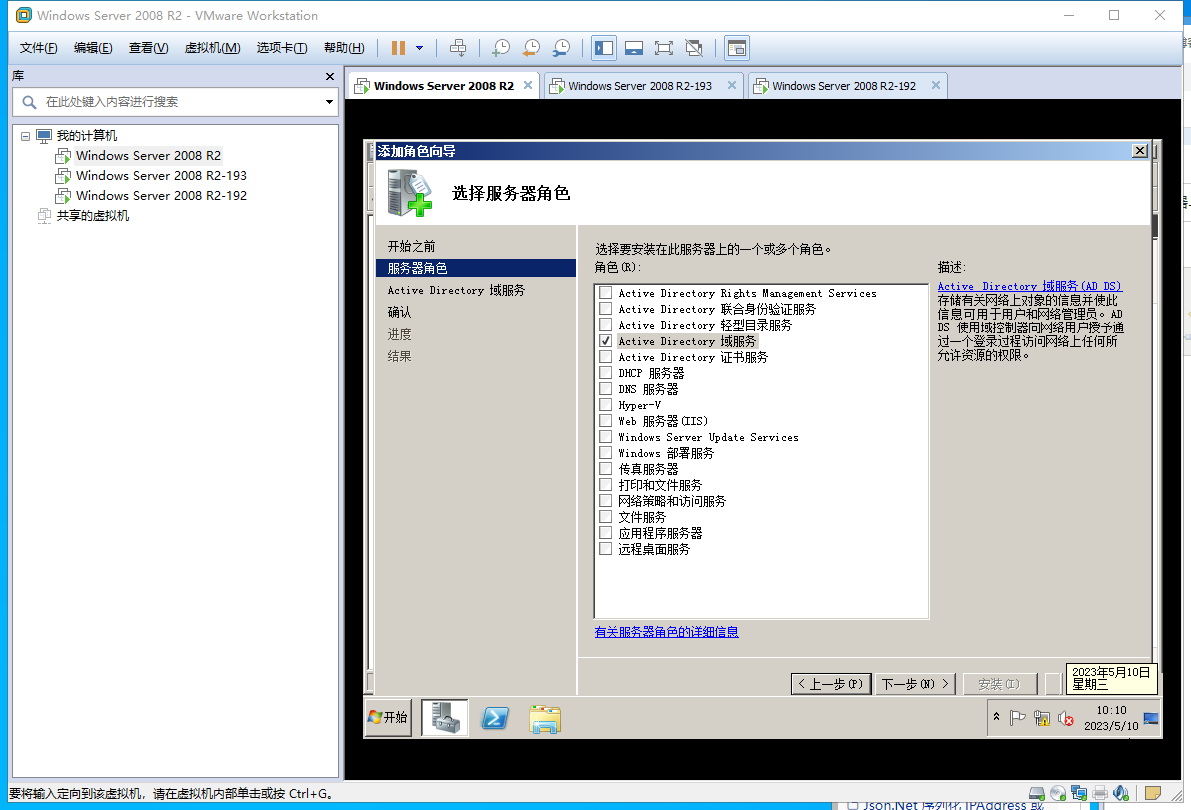Check Active Directory 轻型目录服务 role
The height and width of the screenshot is (810, 1191).
pyautogui.click(x=605, y=324)
